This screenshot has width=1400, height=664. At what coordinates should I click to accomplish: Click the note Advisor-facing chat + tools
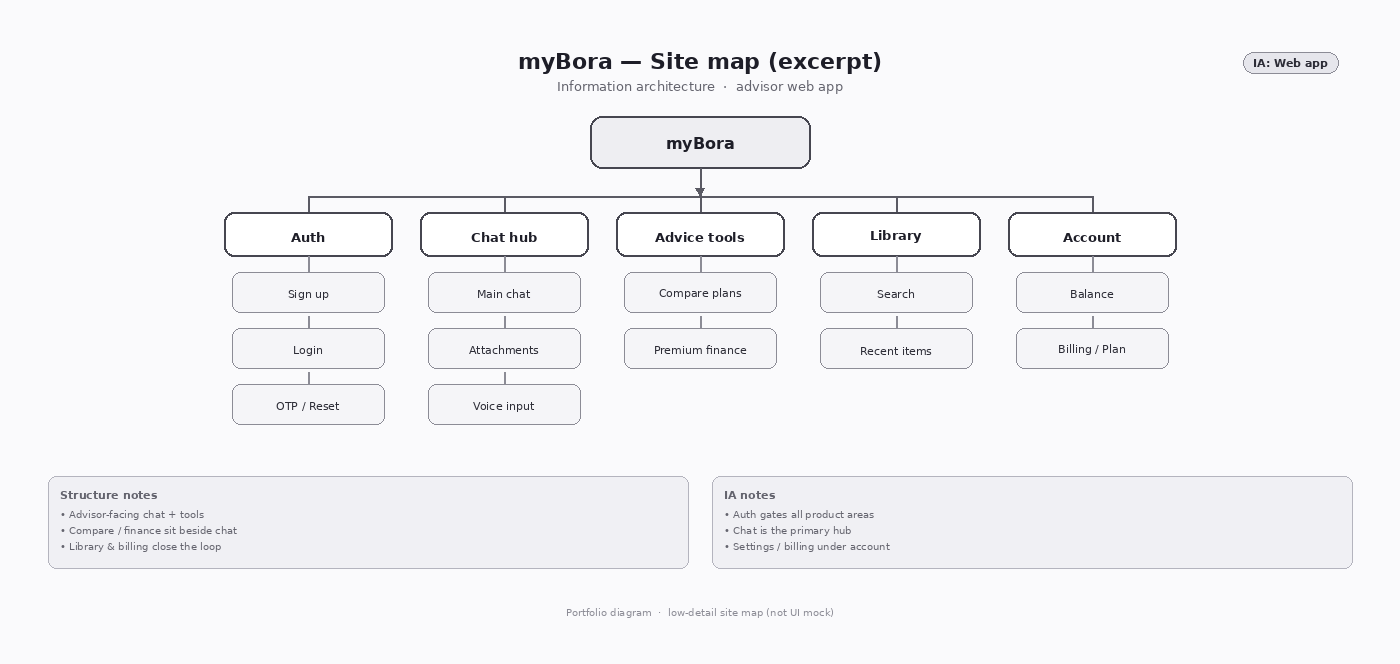[132, 514]
